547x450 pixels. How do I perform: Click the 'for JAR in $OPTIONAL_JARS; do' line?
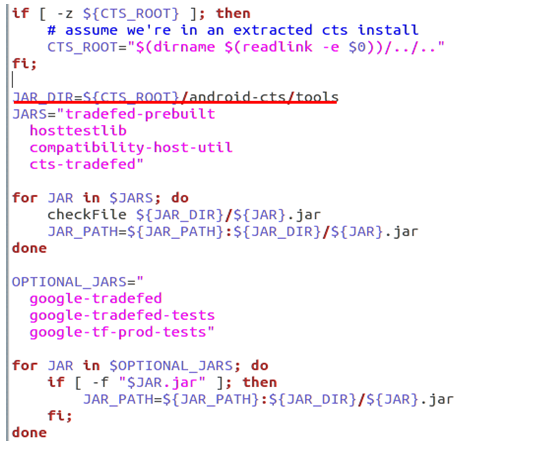pyautogui.click(x=140, y=366)
